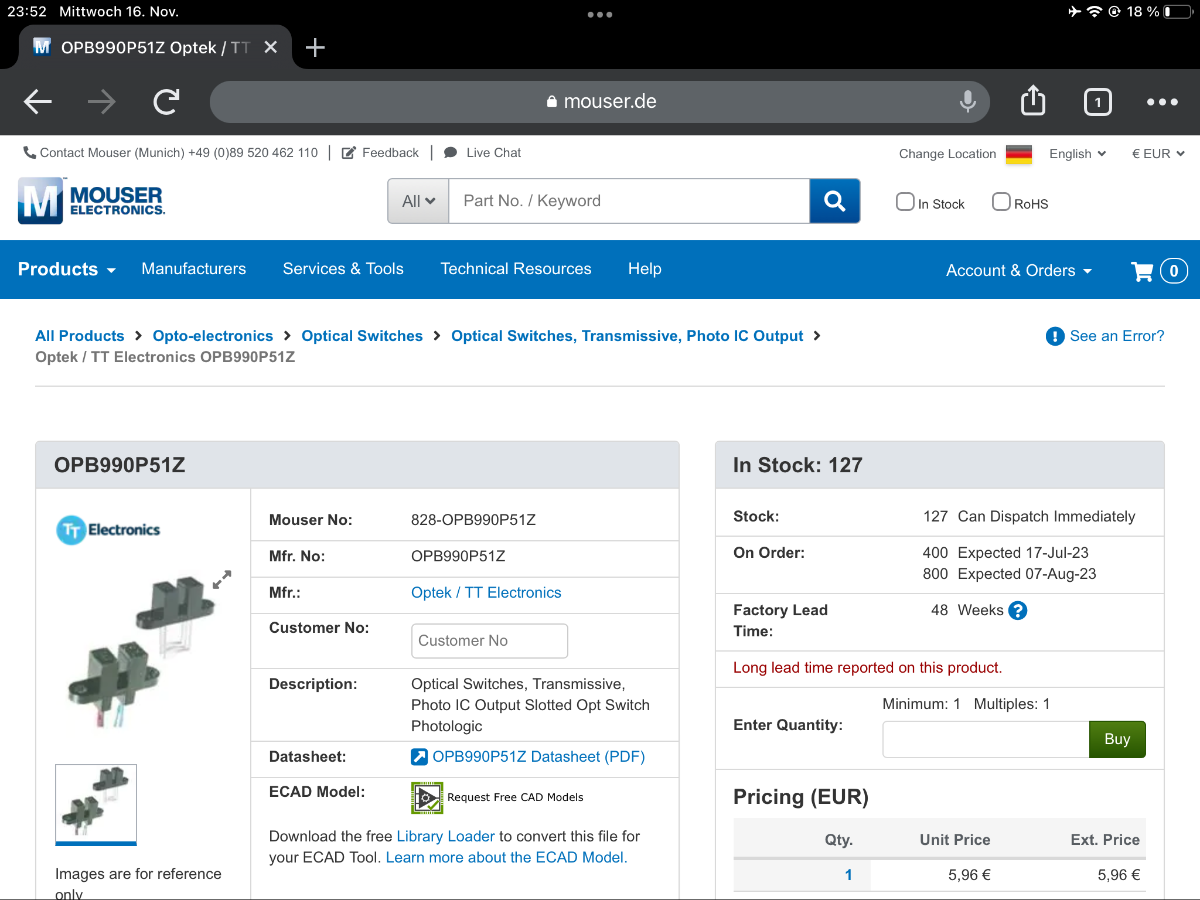The image size is (1200, 900).
Task: Open the Library Loader link
Action: [446, 836]
